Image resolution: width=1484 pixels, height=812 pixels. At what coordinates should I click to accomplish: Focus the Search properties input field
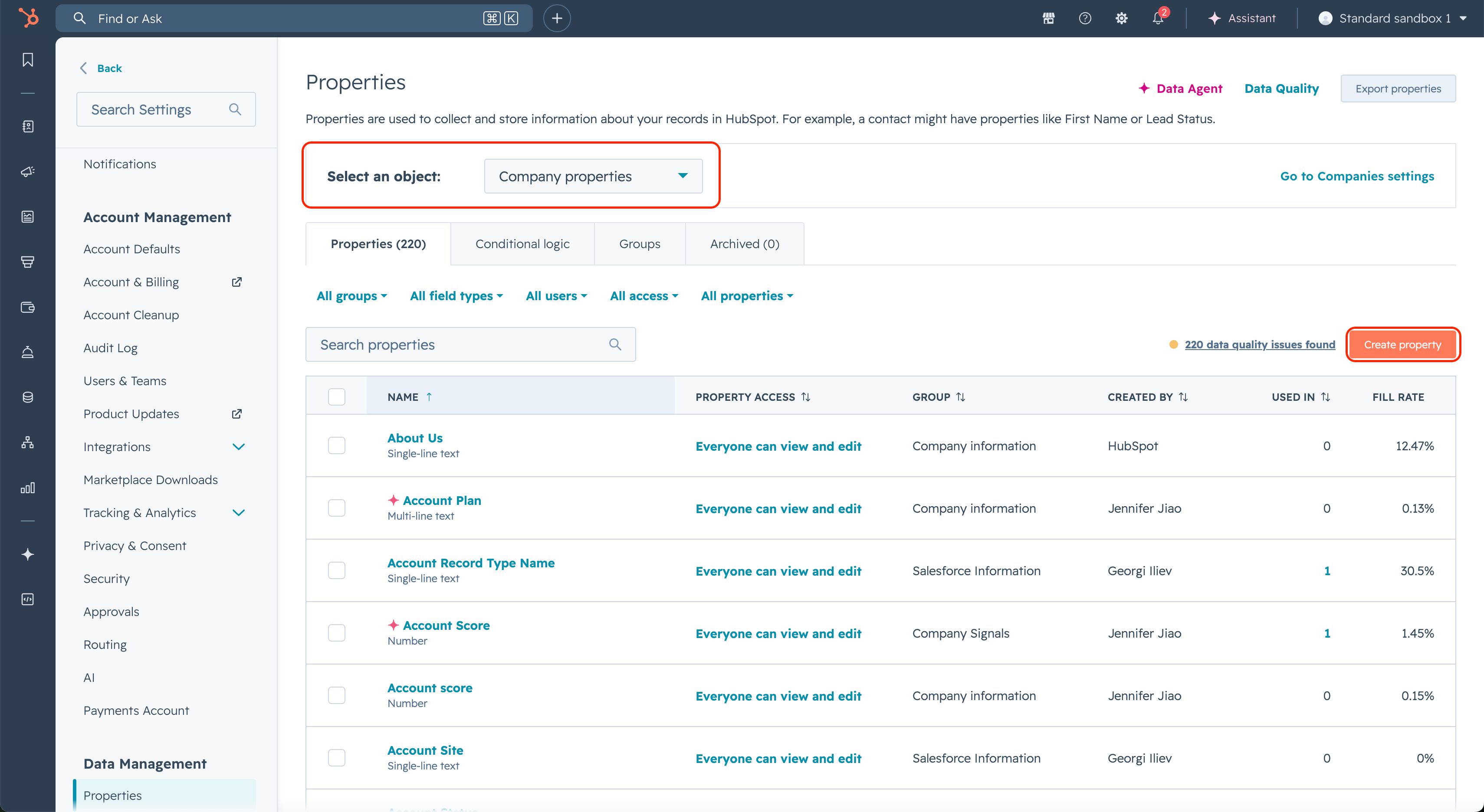point(470,344)
